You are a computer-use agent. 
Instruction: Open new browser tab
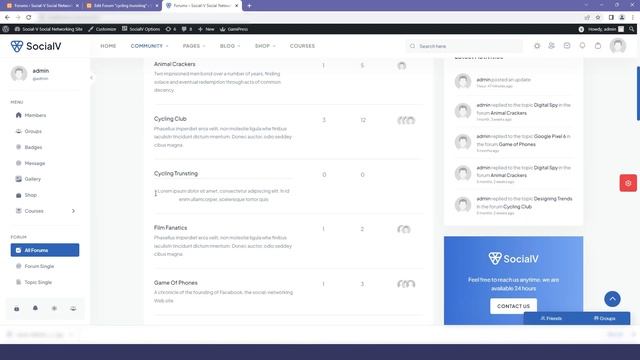pos(249,6)
